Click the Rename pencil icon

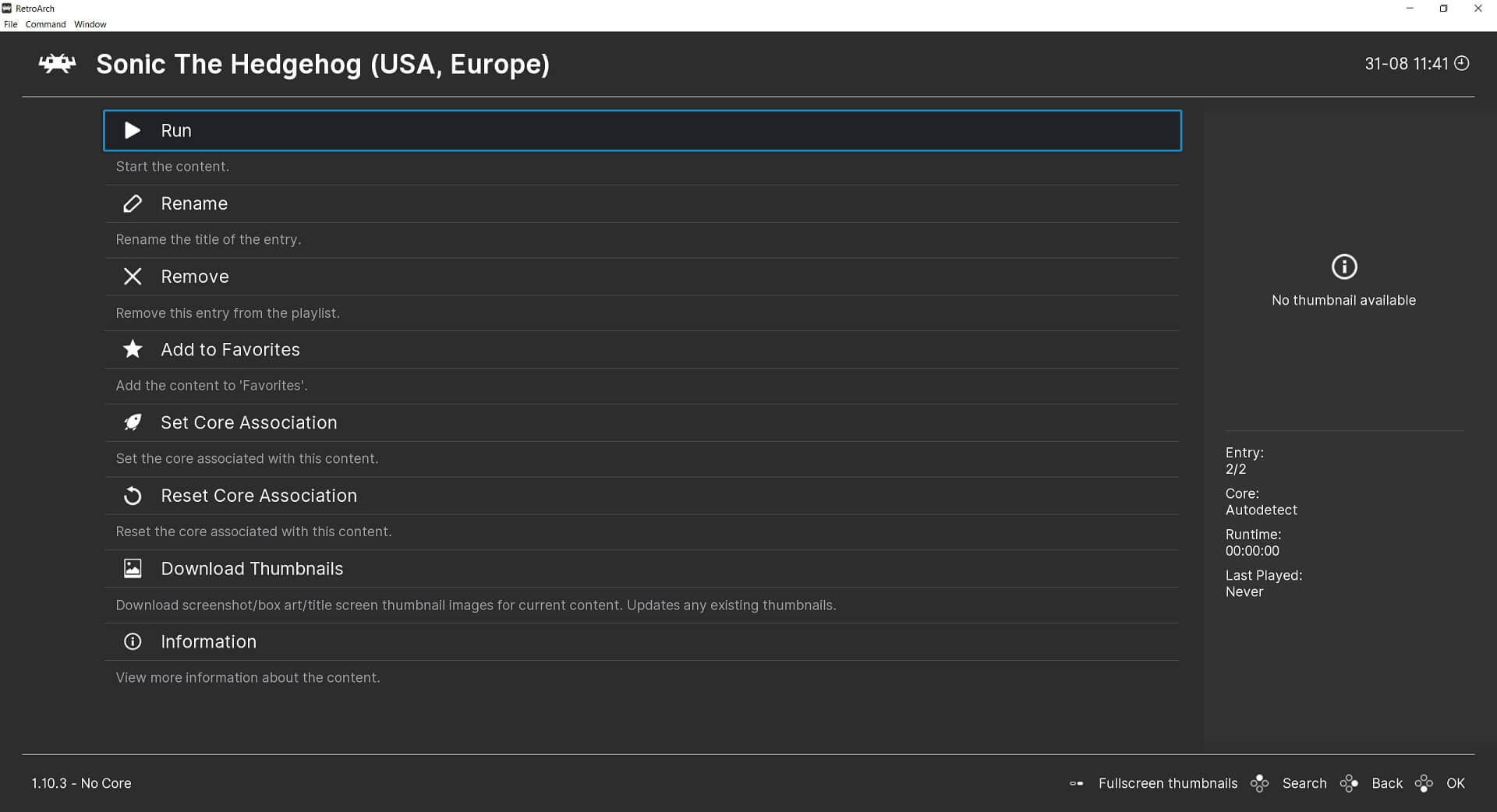pyautogui.click(x=133, y=203)
